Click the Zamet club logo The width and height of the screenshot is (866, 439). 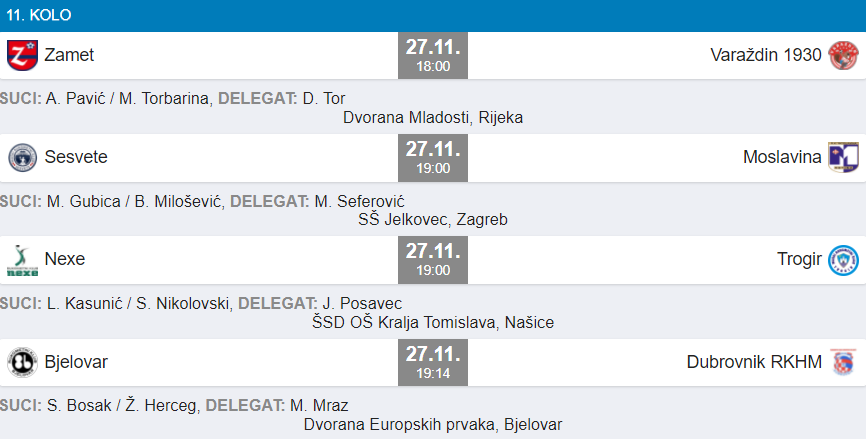(22, 55)
